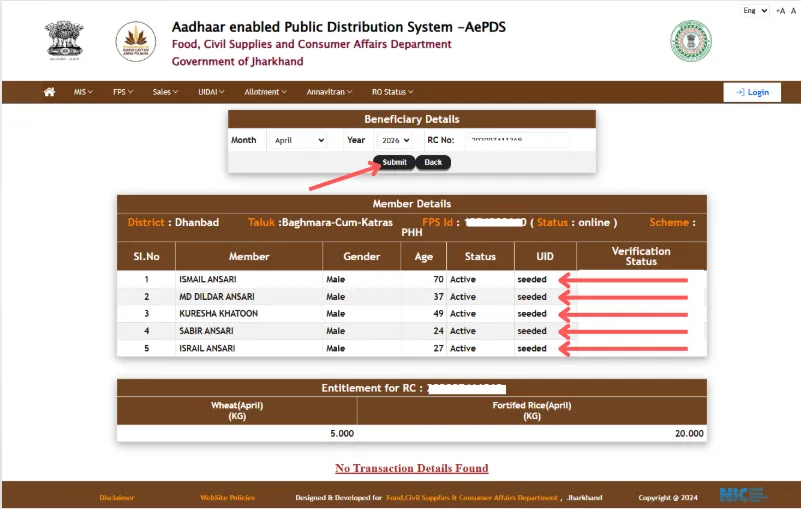Expand the FPS menu
The width and height of the screenshot is (801, 509).
coord(122,92)
